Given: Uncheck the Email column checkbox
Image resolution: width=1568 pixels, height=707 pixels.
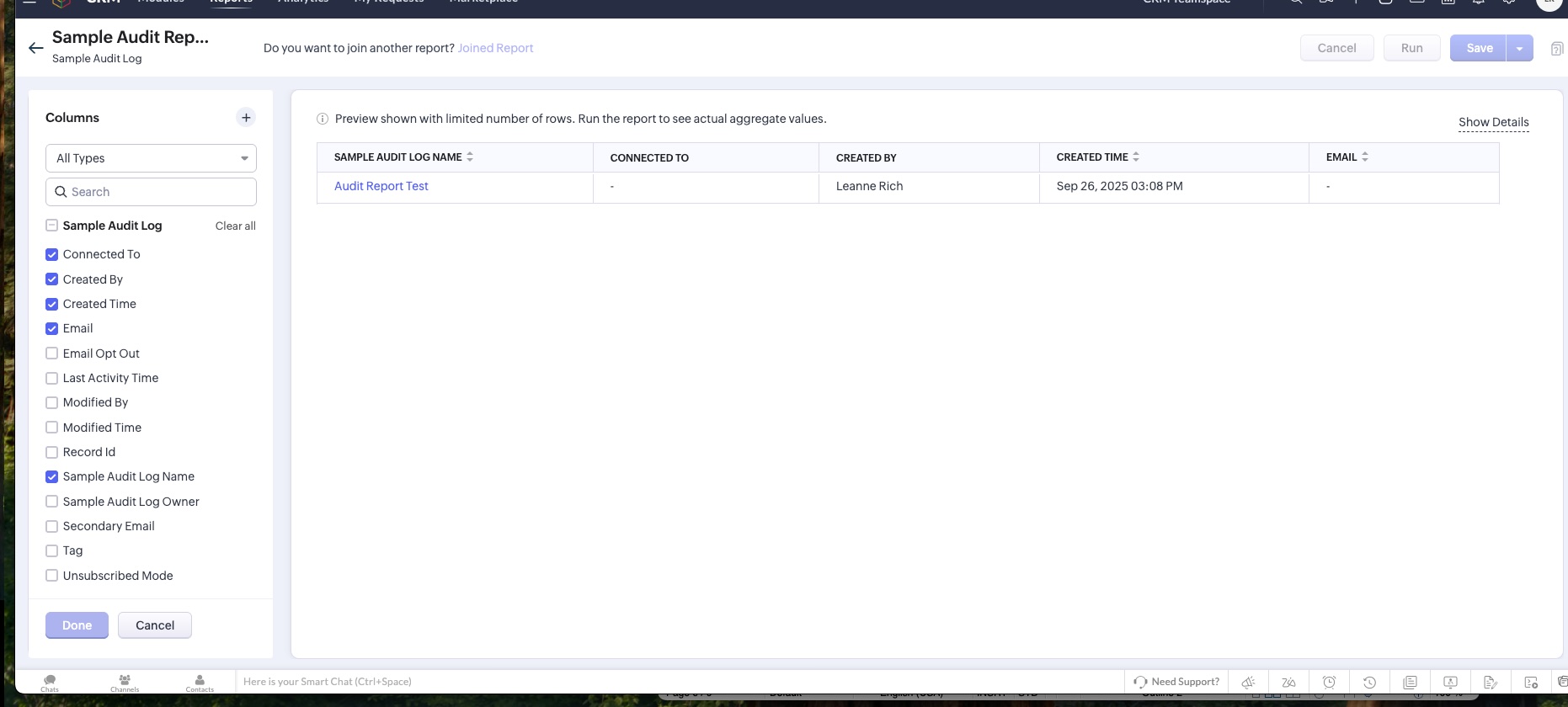Looking at the screenshot, I should [51, 328].
